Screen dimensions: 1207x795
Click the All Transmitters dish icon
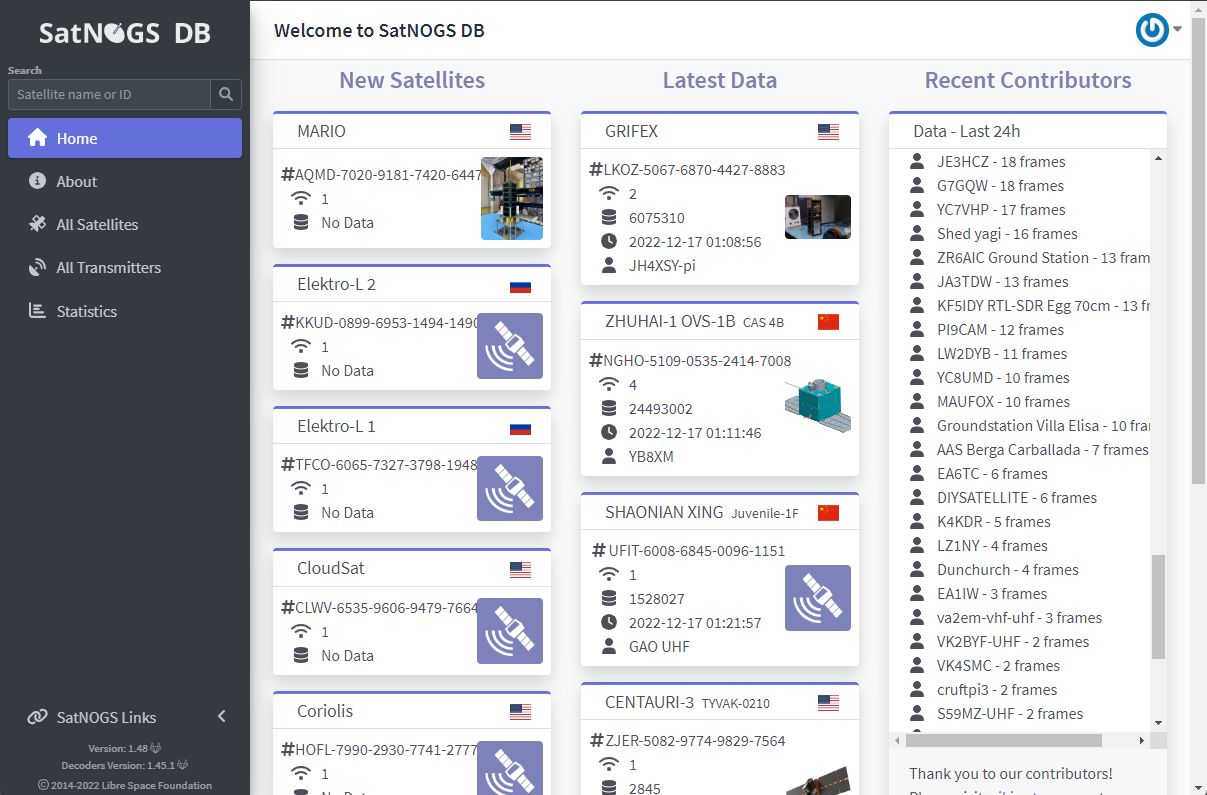(38, 267)
